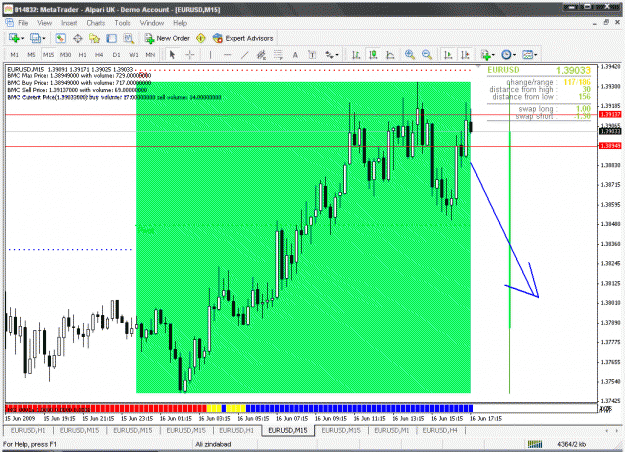625x452 pixels.
Task: Select the M15 timeframe button
Action: pos(48,55)
